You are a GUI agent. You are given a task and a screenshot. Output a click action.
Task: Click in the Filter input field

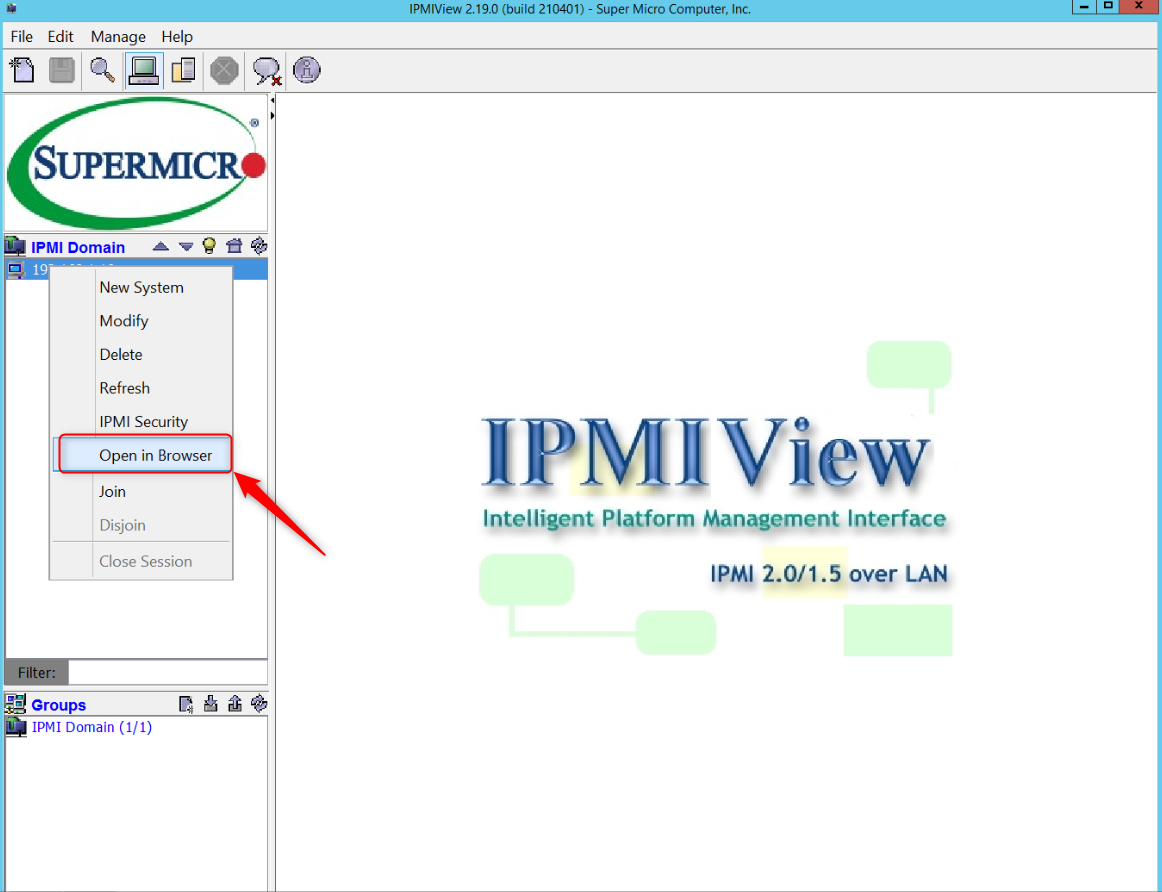pos(167,673)
